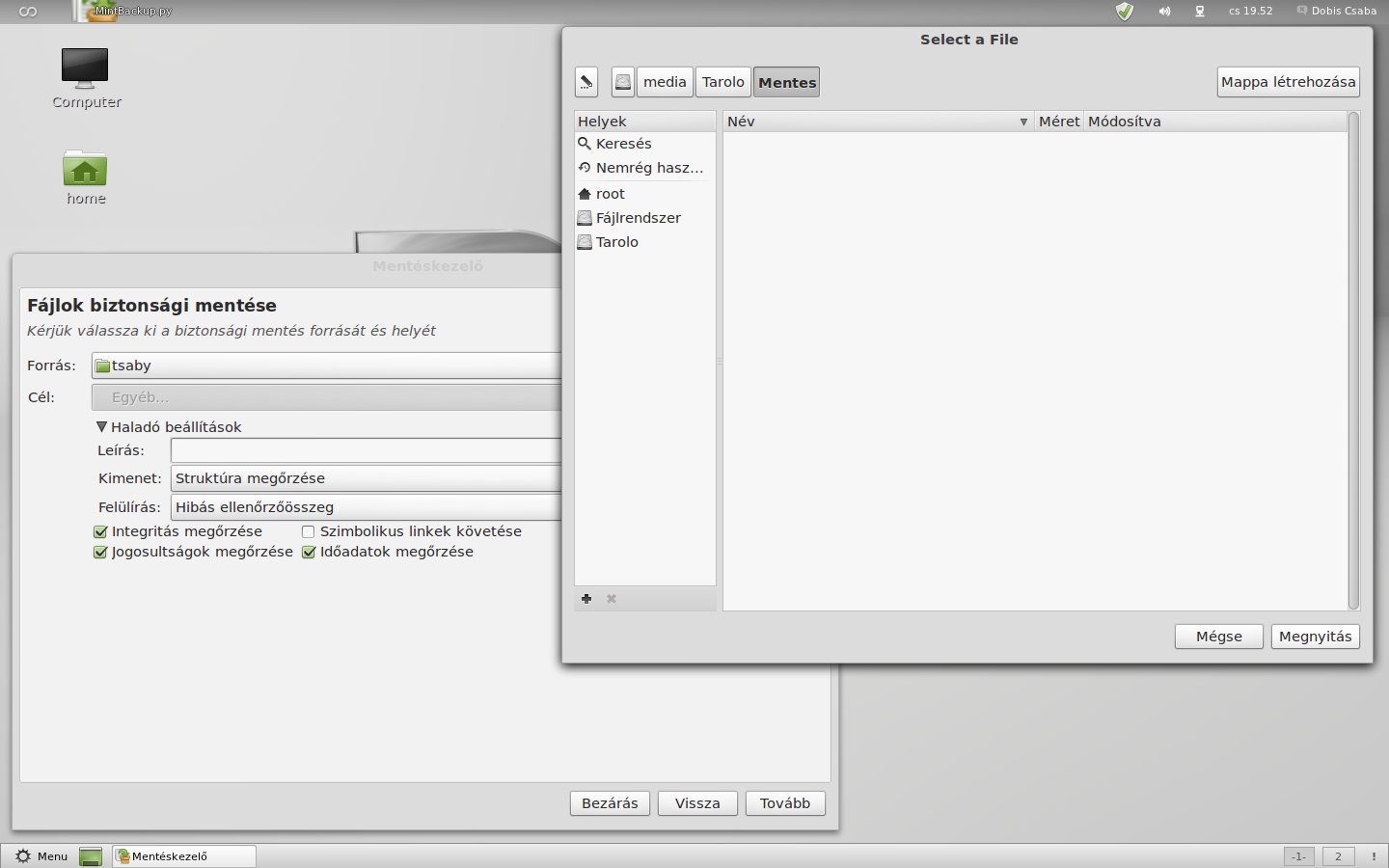Viewport: 1389px width, 868px height.
Task: Click Tovább in Mentéskezelő window
Action: (785, 803)
